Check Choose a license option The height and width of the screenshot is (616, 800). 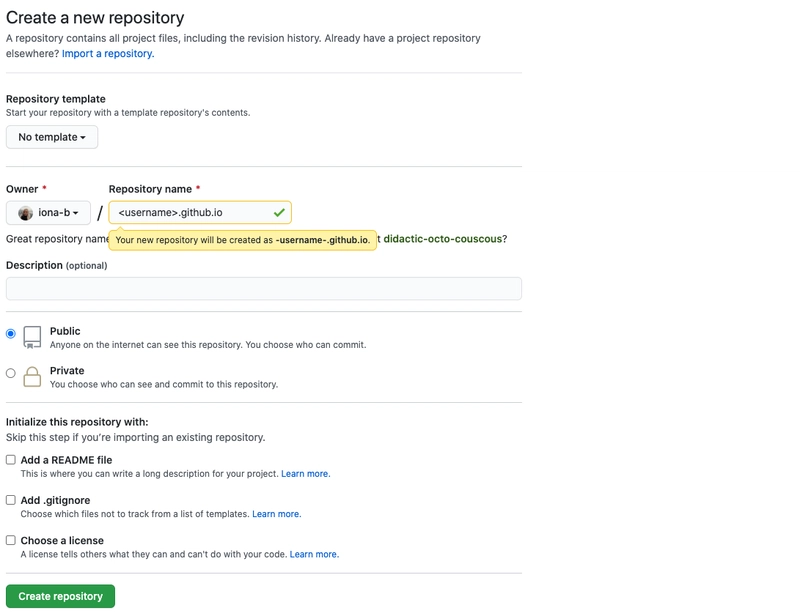11,540
